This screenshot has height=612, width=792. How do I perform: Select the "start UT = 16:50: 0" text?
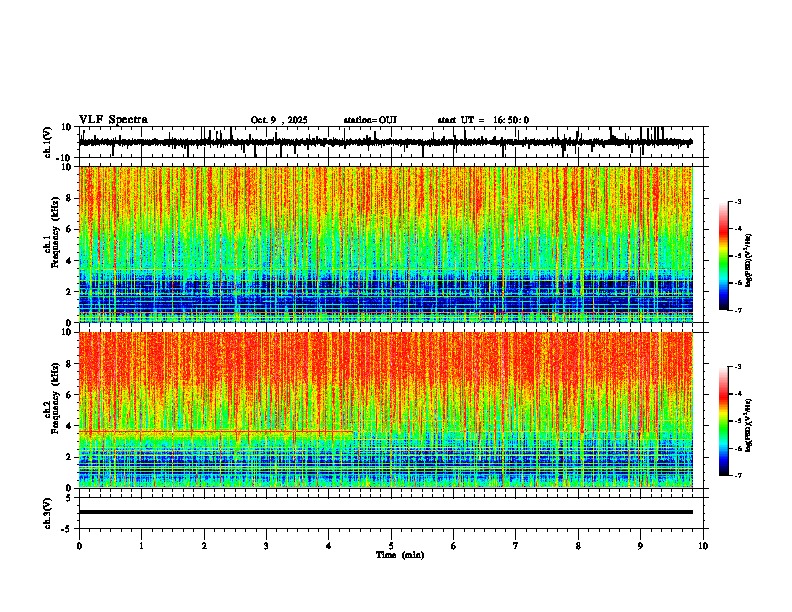[483, 120]
